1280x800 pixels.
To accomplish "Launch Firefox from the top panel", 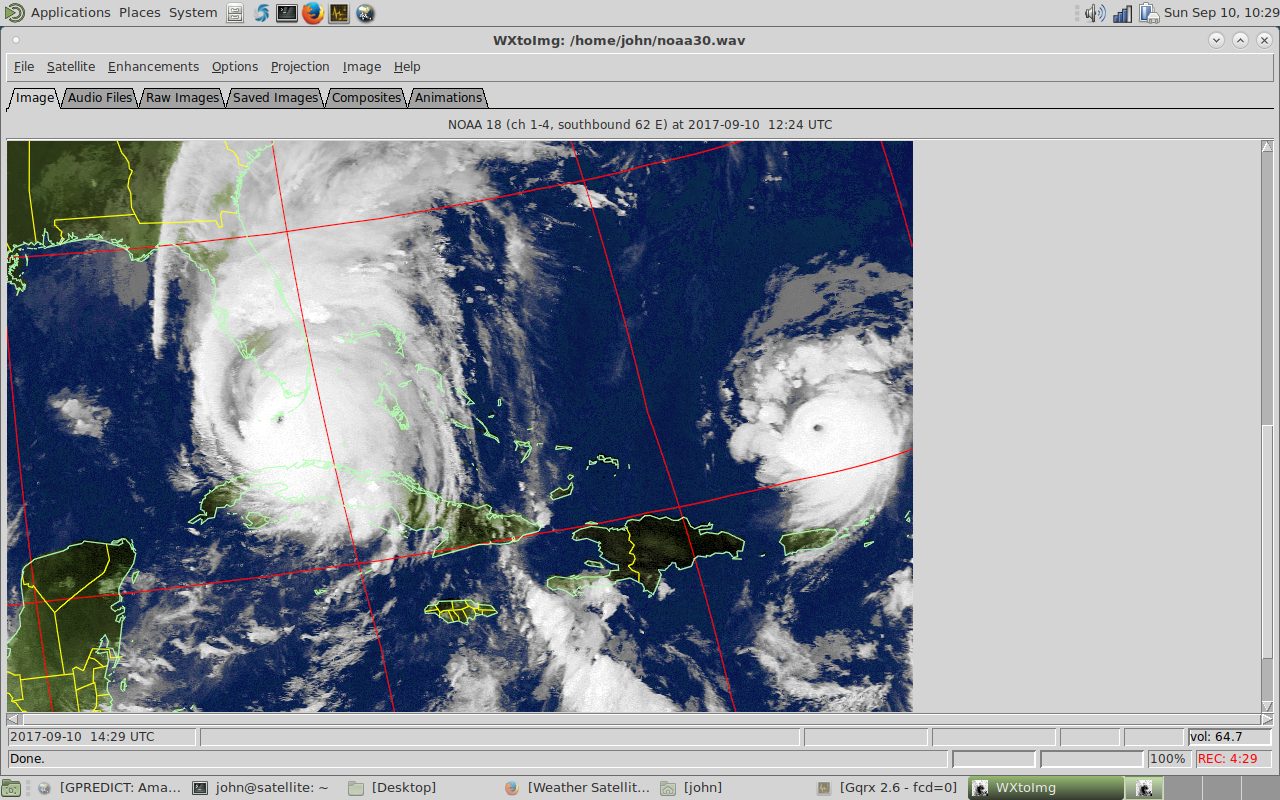I will point(313,13).
